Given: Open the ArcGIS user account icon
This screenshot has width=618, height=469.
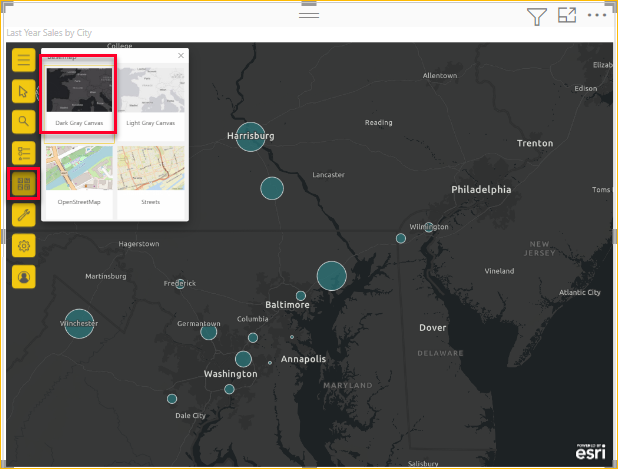Looking at the screenshot, I should (24, 277).
